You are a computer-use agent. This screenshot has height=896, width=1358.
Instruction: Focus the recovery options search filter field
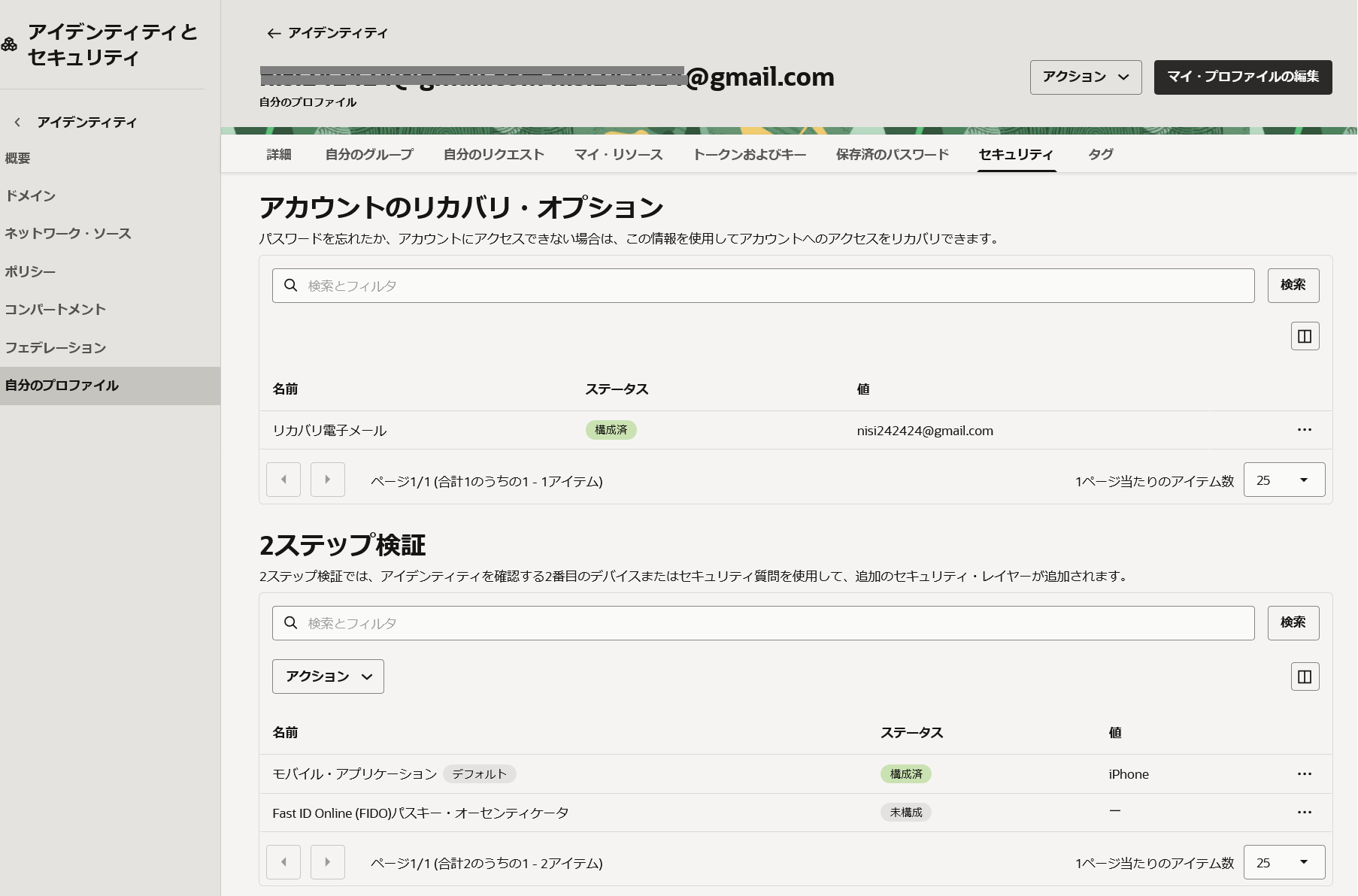(x=763, y=286)
